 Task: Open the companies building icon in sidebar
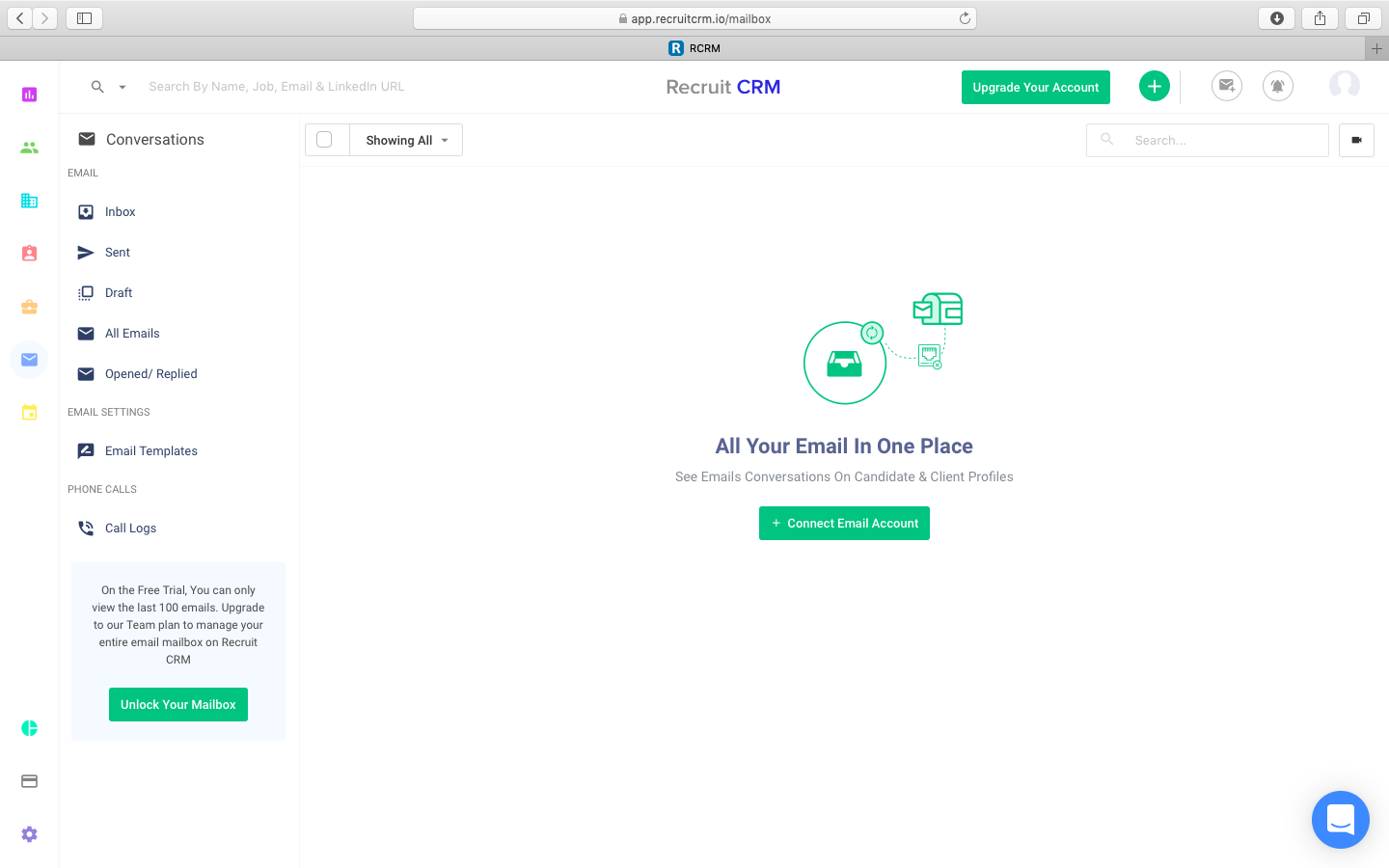point(29,201)
